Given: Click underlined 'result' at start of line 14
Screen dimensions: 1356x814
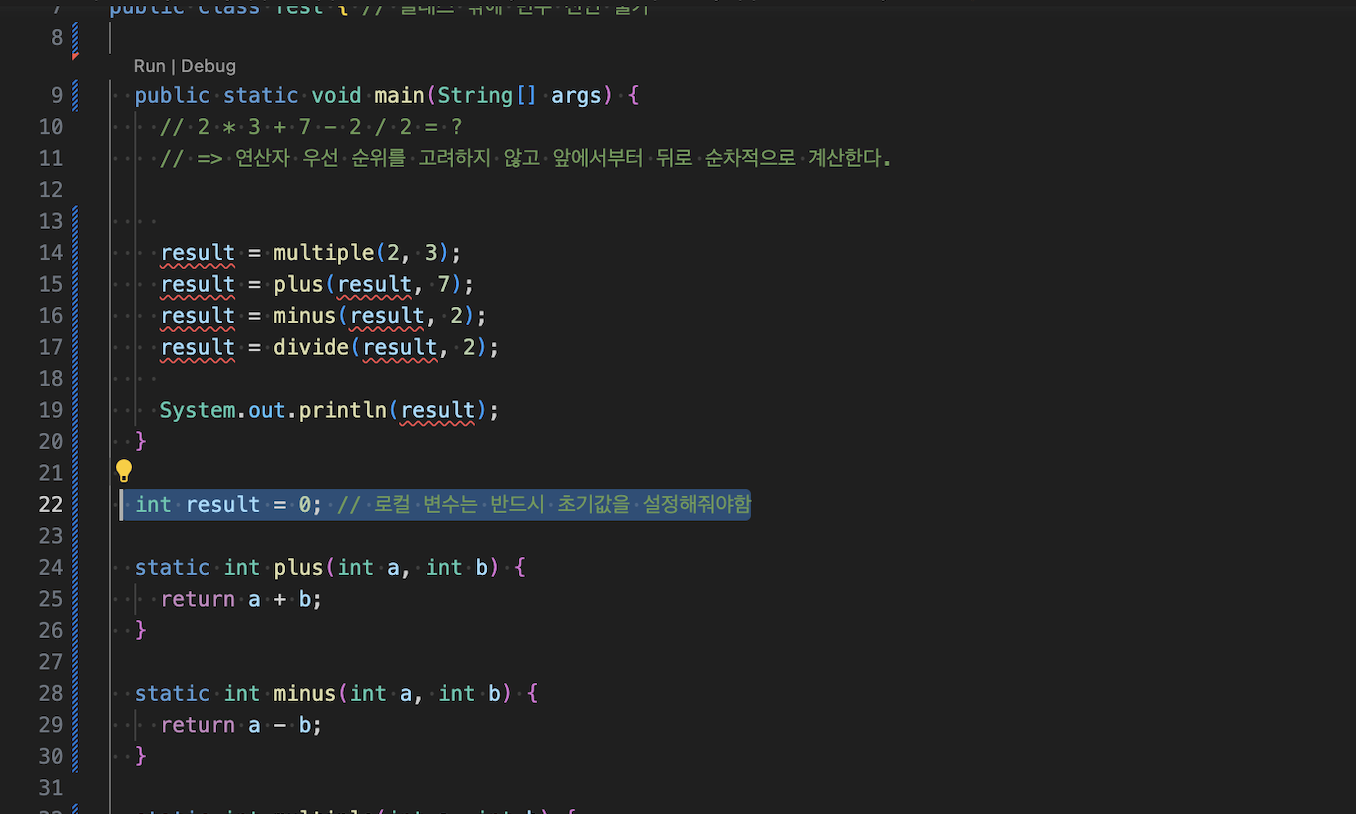Looking at the screenshot, I should point(197,252).
